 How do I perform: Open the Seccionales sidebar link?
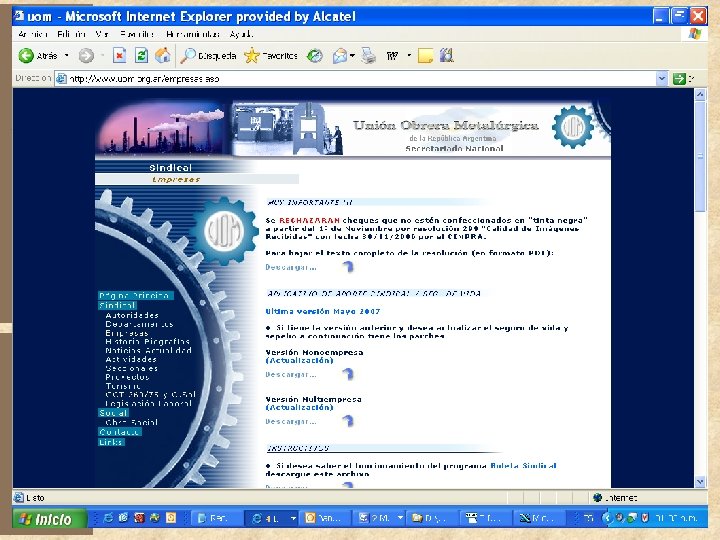[131, 368]
